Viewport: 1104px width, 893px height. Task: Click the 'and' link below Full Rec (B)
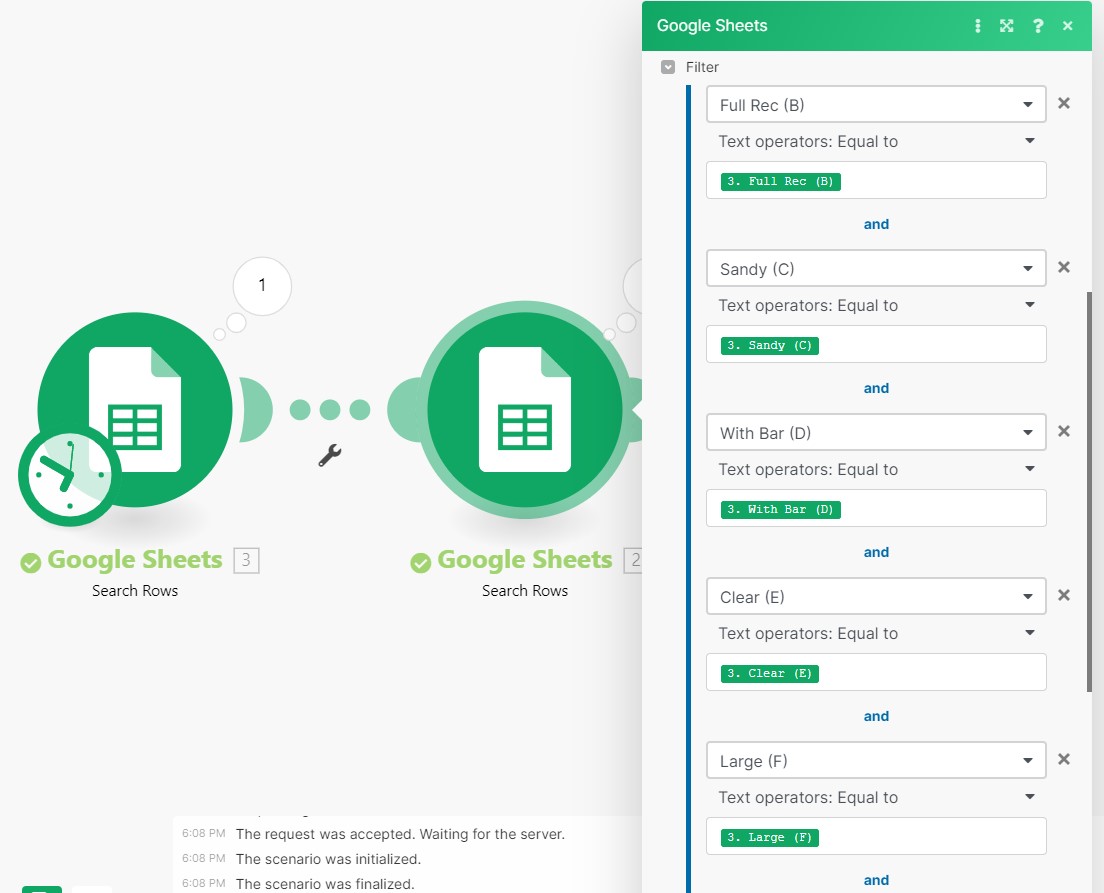876,225
